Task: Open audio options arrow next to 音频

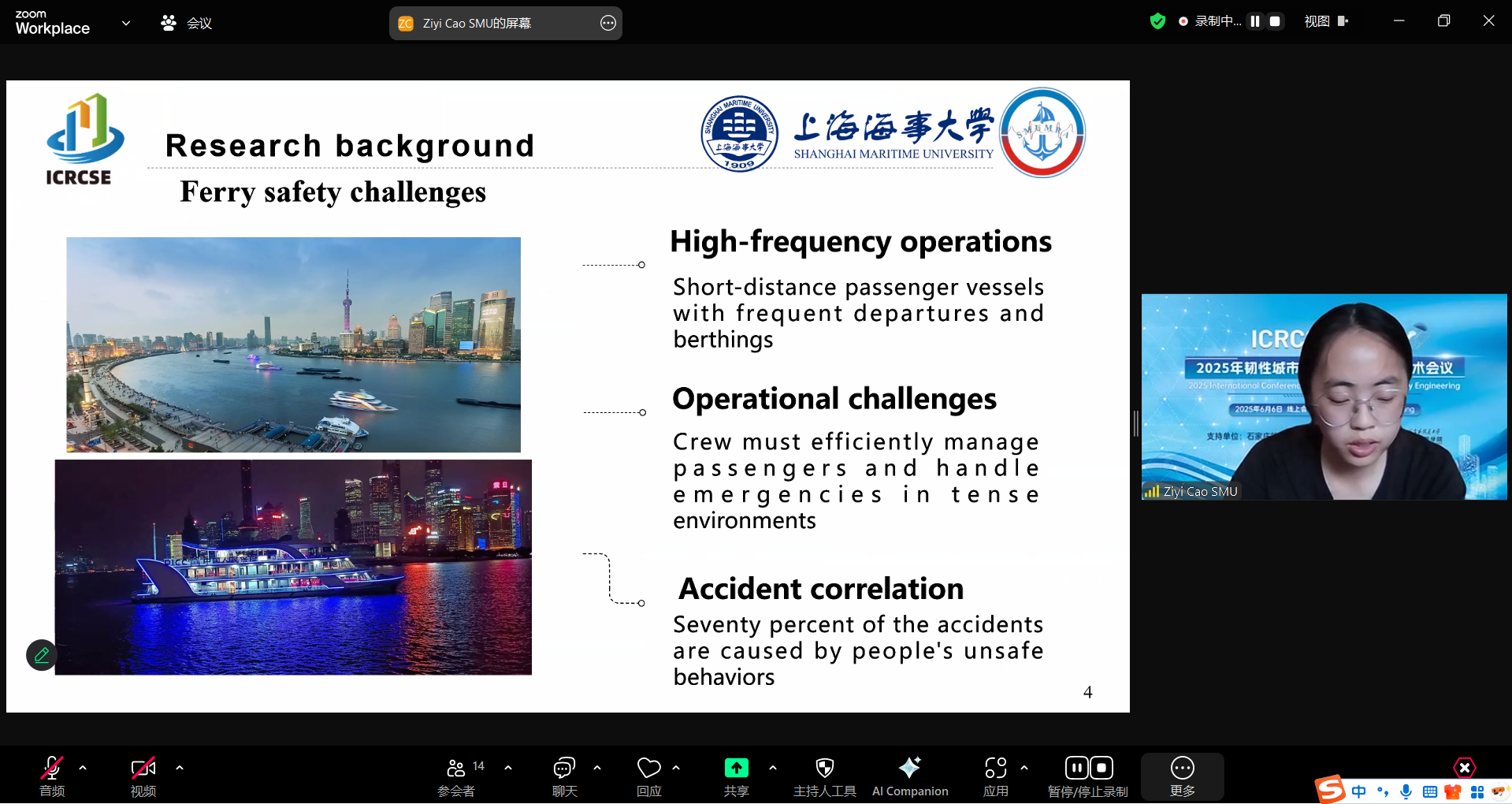Action: [x=83, y=767]
